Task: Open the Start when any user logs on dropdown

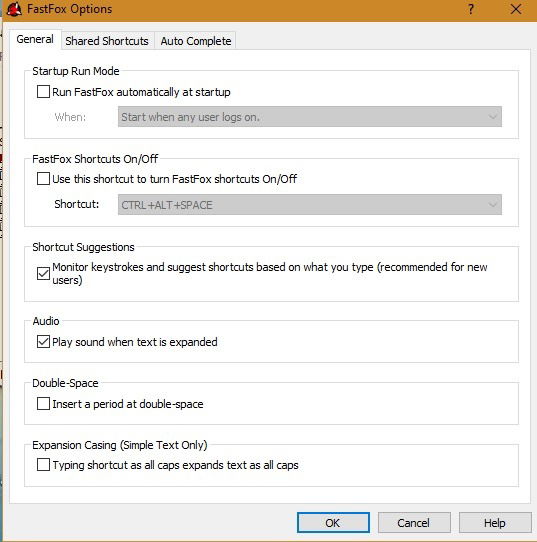Action: click(x=310, y=117)
